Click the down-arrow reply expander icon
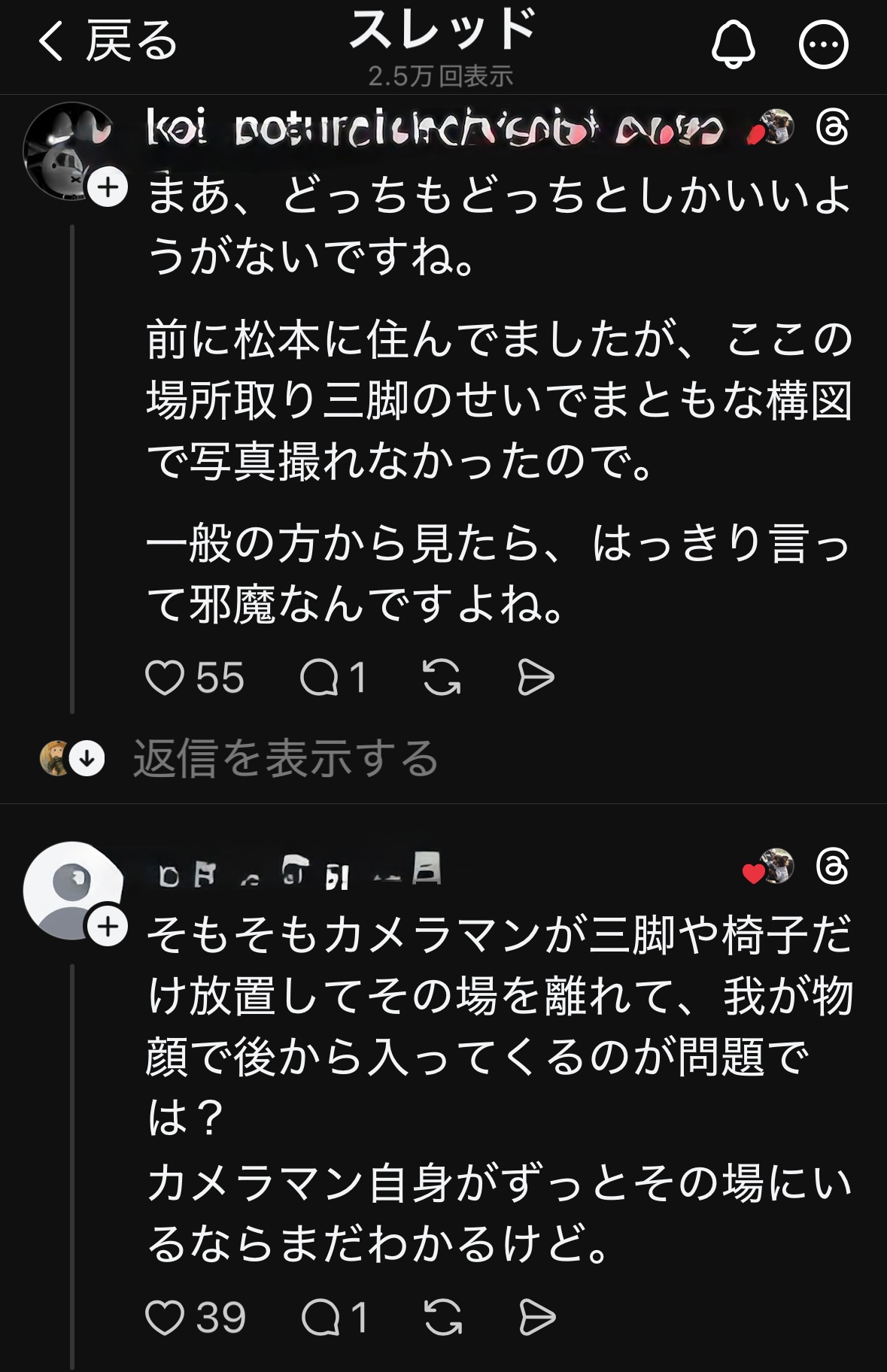The width and height of the screenshot is (887, 1372). click(x=87, y=758)
